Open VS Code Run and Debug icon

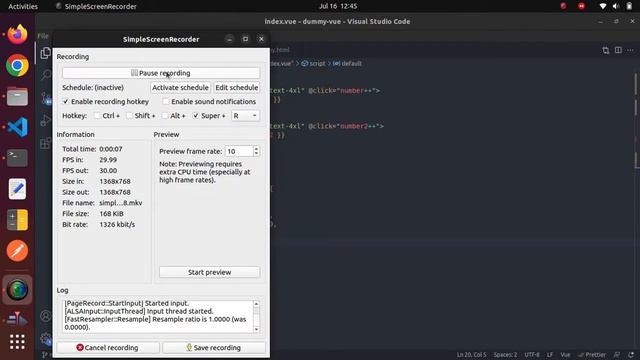tap(45, 120)
